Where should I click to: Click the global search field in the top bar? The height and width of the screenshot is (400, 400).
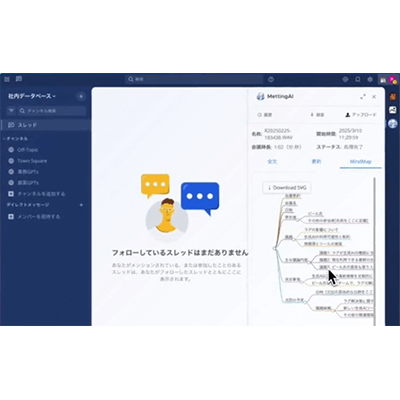194,79
